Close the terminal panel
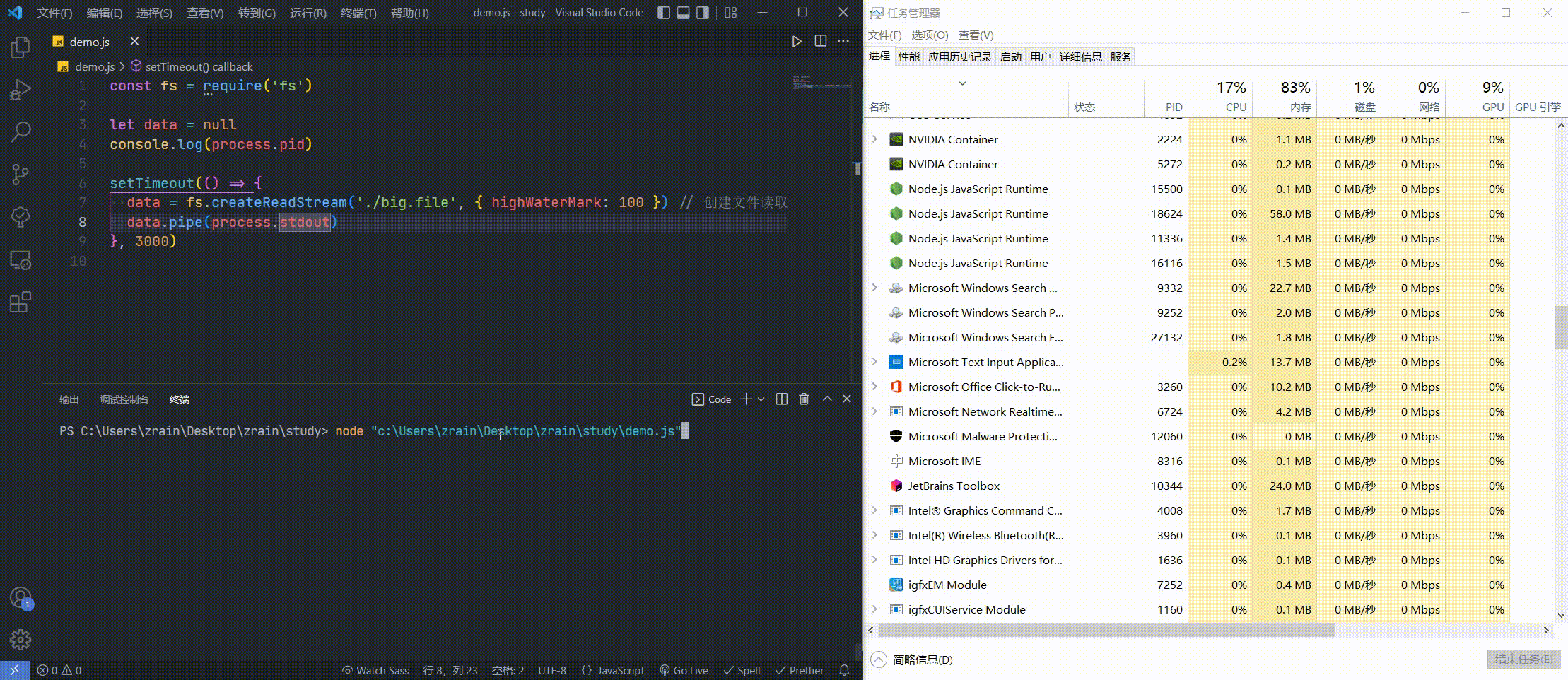This screenshot has height=680, width=1568. point(847,399)
